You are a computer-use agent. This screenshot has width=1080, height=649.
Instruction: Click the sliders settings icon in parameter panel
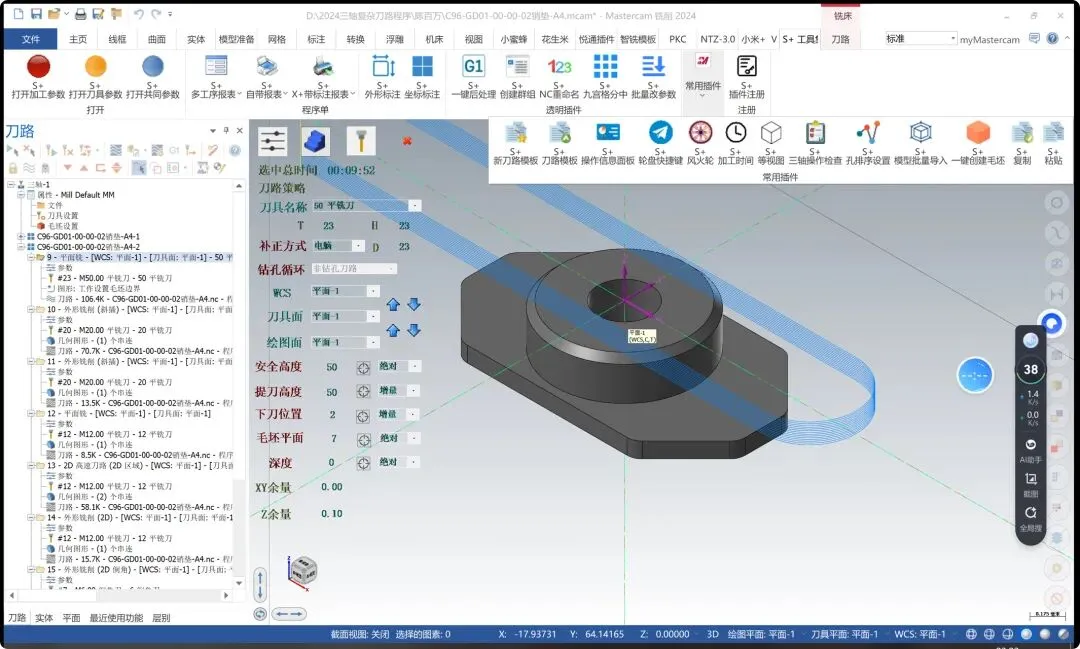point(273,141)
